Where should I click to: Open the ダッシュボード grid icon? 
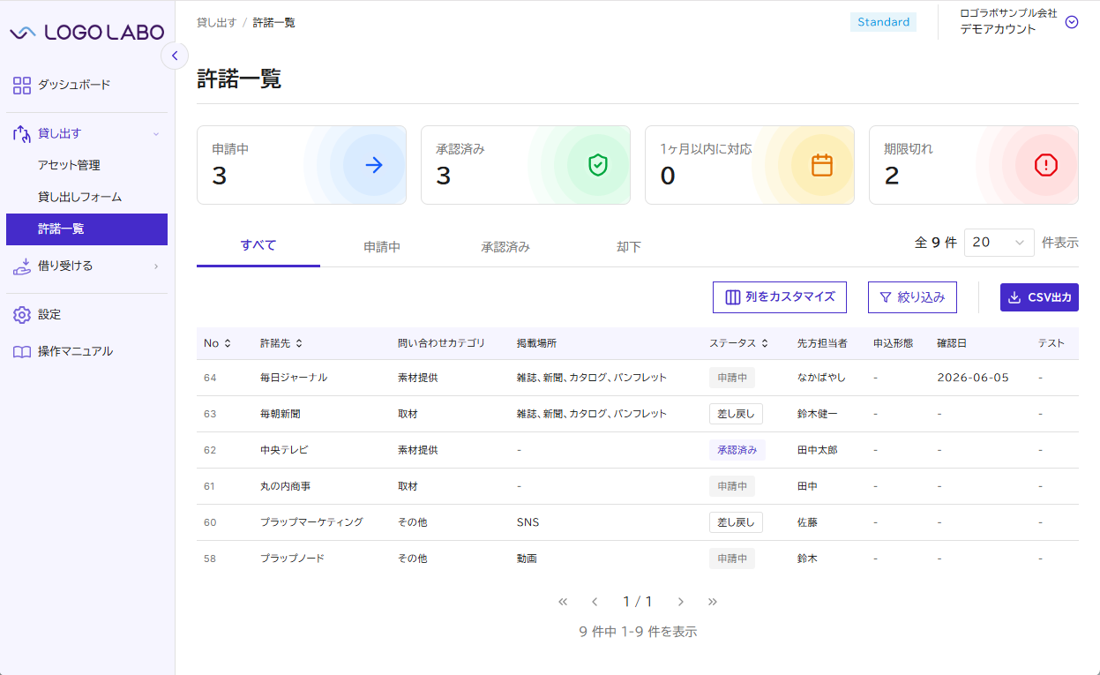22,85
